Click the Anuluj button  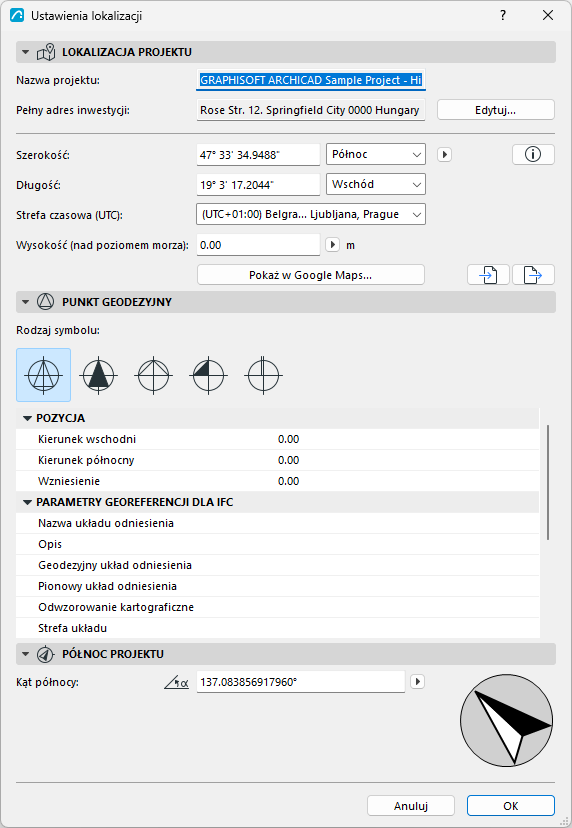tap(411, 806)
